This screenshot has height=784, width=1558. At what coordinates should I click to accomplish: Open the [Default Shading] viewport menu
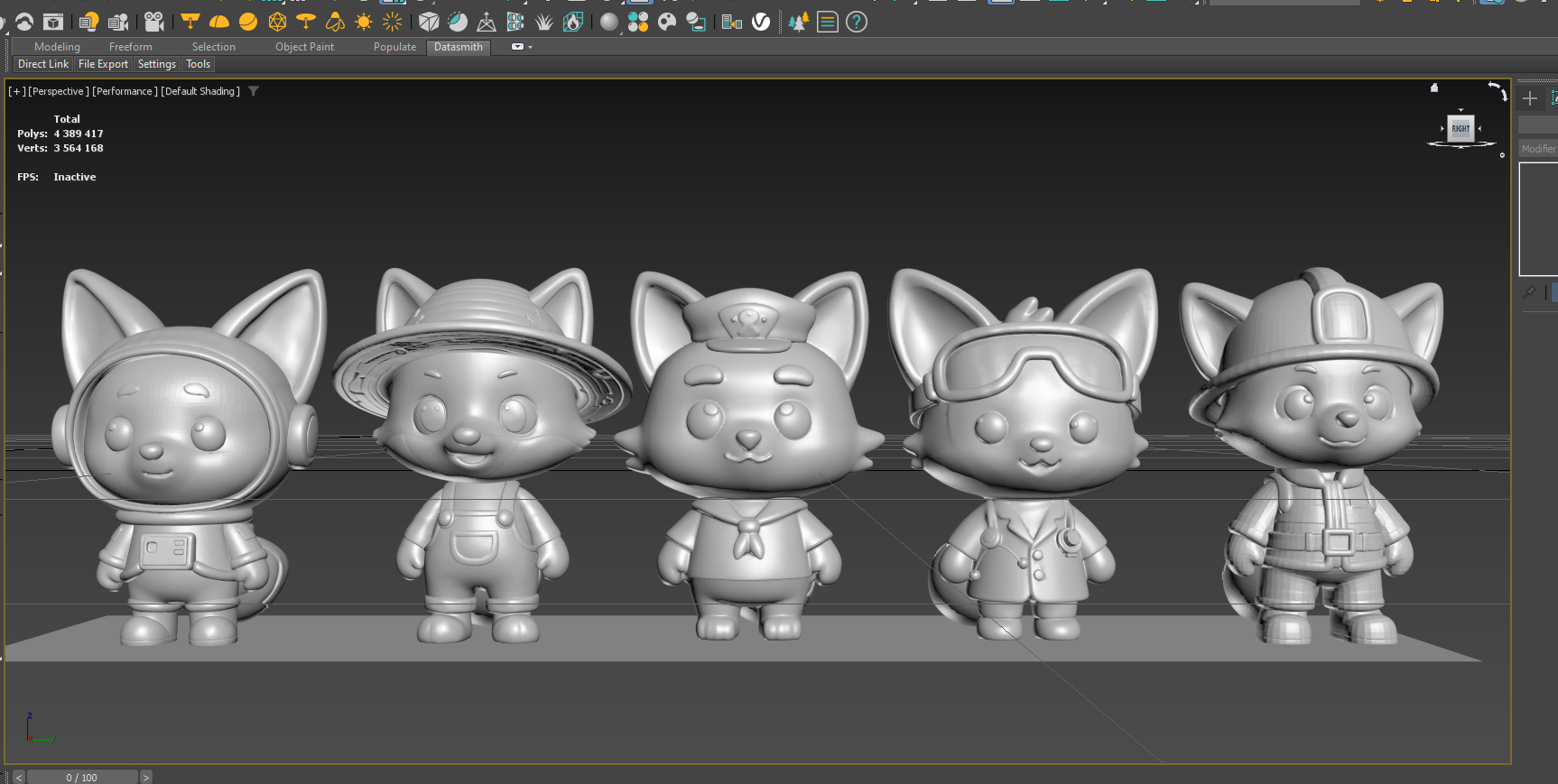coord(200,91)
